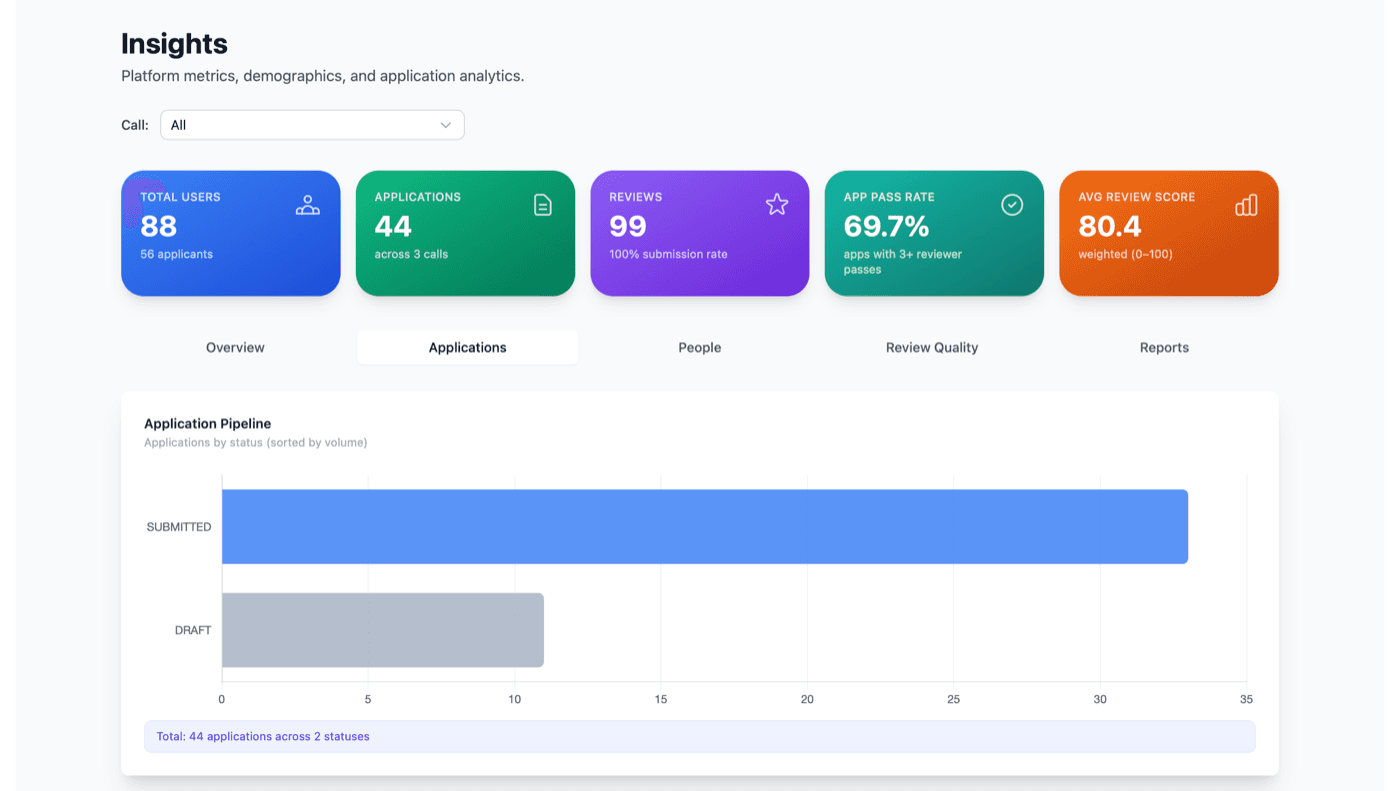Viewport: 1400px width, 791px height.
Task: Click the APP PASS RATE card title
Action: [889, 197]
